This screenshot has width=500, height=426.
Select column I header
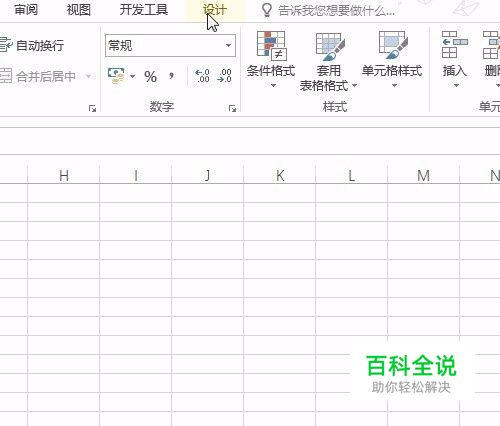coord(136,175)
